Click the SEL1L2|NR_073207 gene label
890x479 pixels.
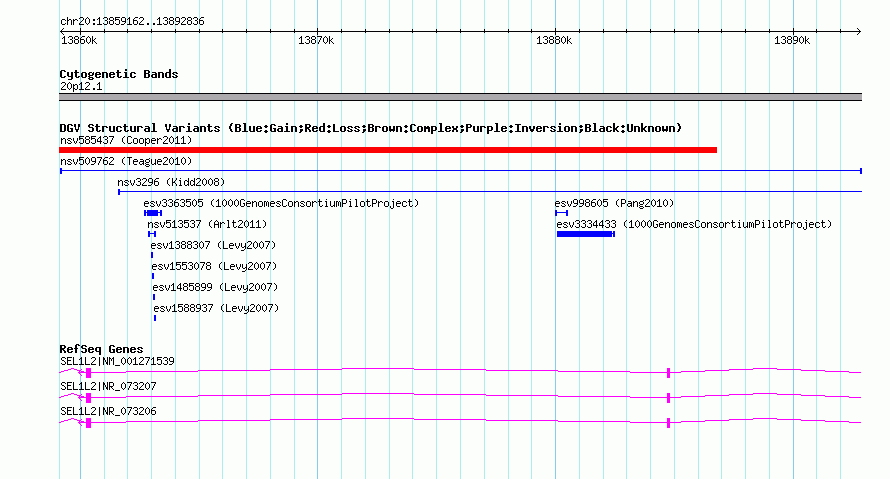(108, 386)
